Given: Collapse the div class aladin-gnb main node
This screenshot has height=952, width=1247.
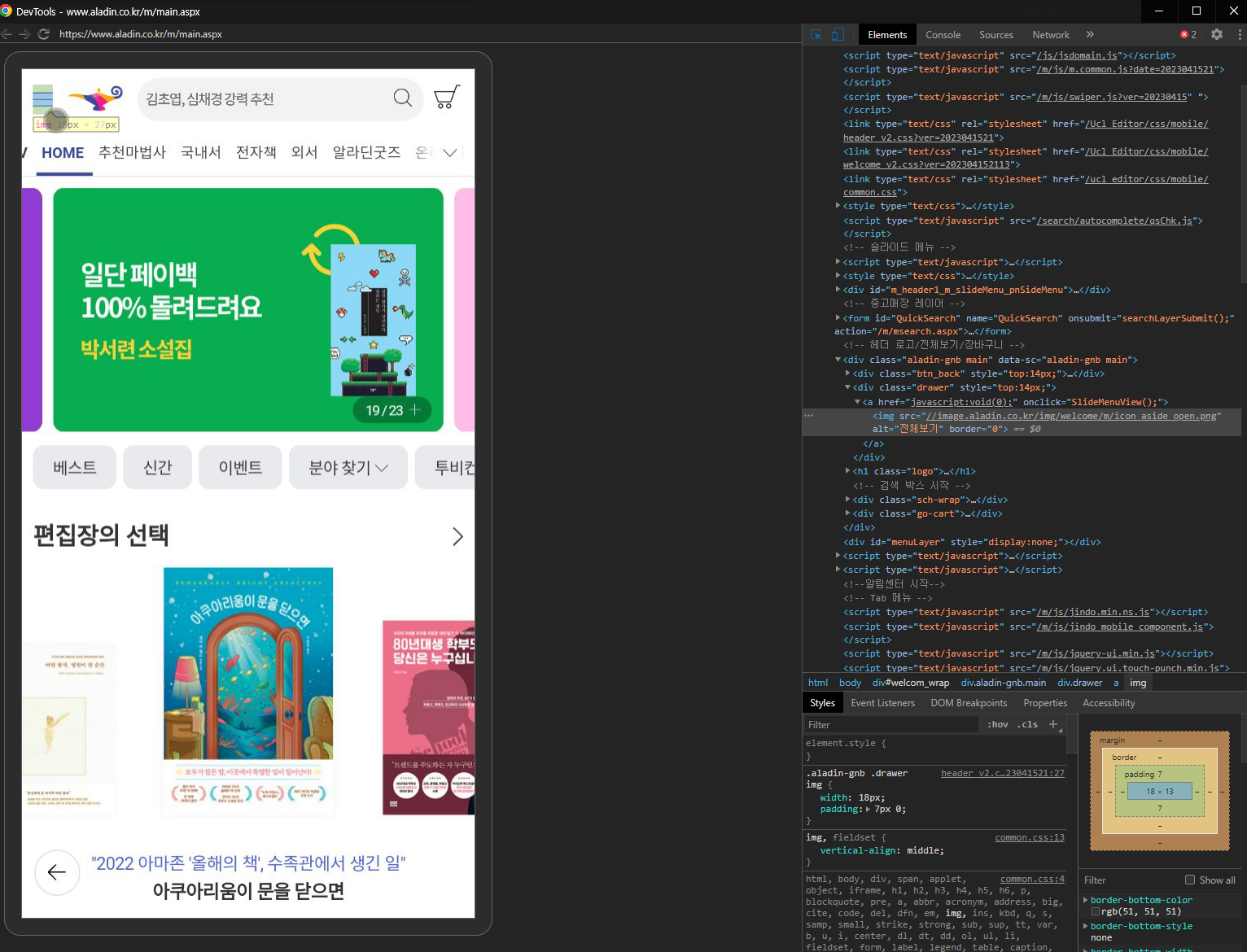Looking at the screenshot, I should (838, 359).
